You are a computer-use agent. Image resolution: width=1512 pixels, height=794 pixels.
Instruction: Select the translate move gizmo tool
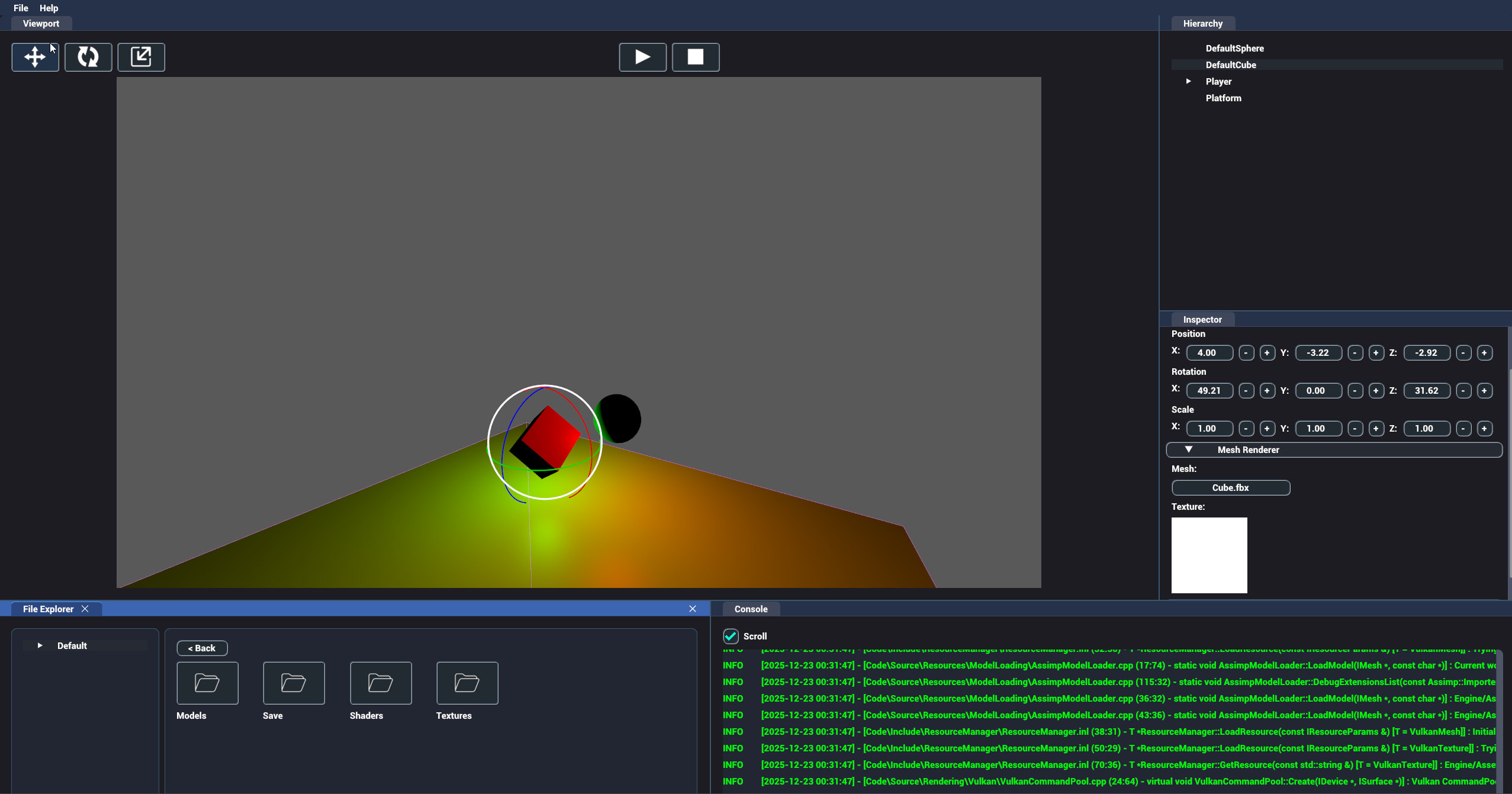point(35,57)
